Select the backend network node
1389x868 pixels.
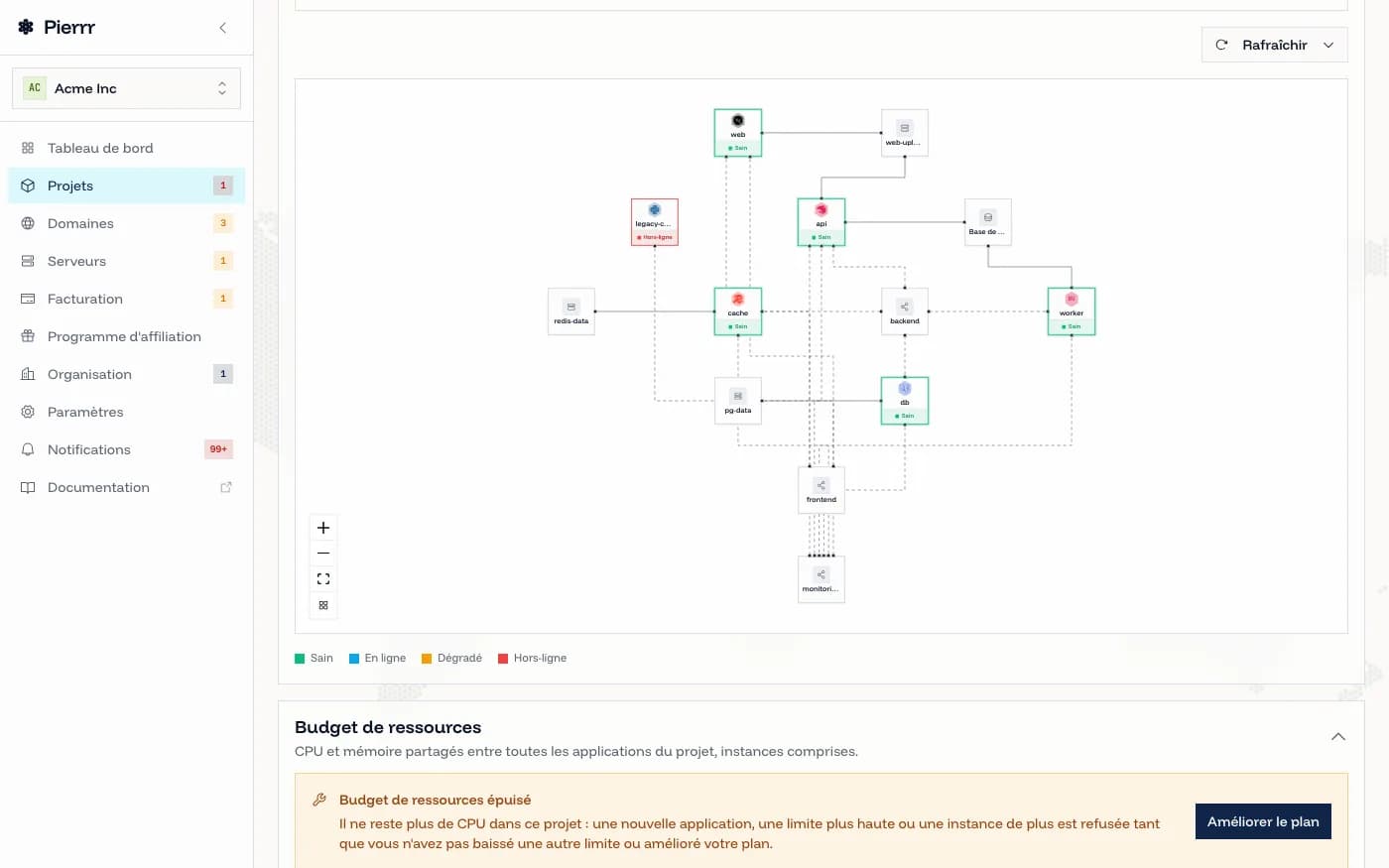pyautogui.click(x=905, y=311)
